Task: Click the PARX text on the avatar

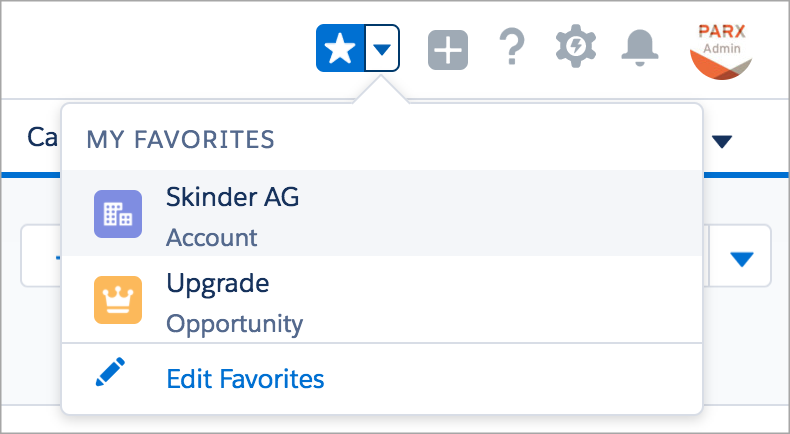Action: [x=722, y=31]
